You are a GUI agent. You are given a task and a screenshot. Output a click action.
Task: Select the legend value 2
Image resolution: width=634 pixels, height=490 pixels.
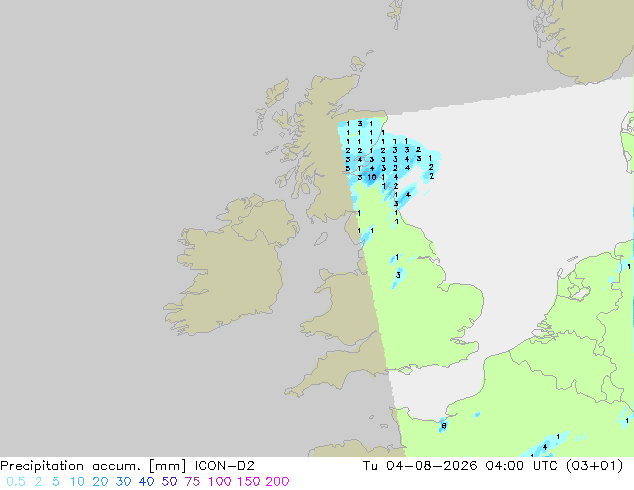coord(38,482)
